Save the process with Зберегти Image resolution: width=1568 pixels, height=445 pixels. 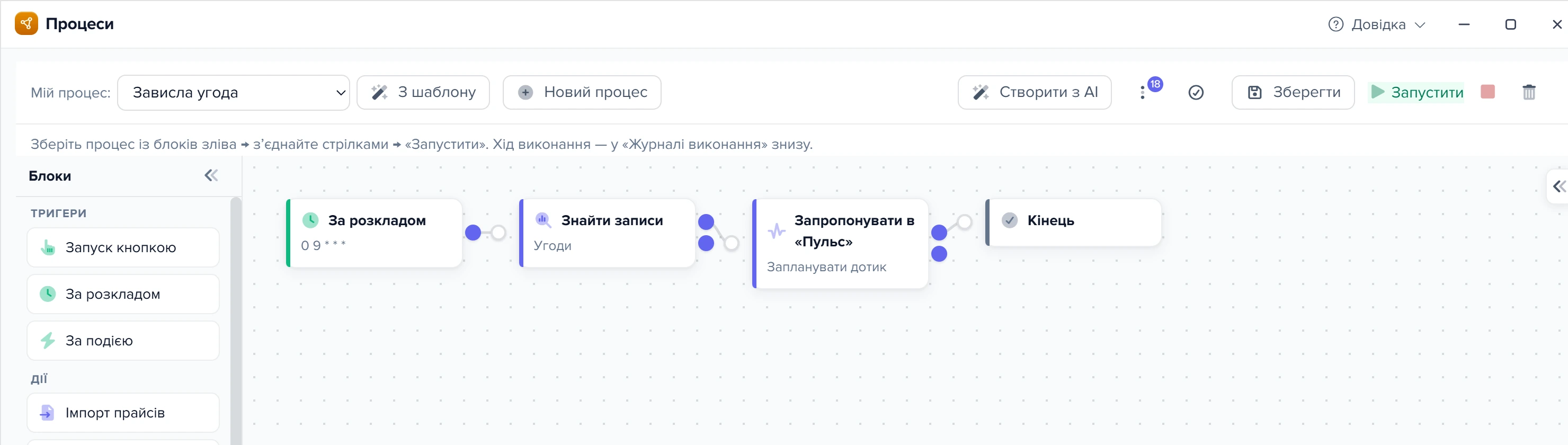[x=1293, y=93]
